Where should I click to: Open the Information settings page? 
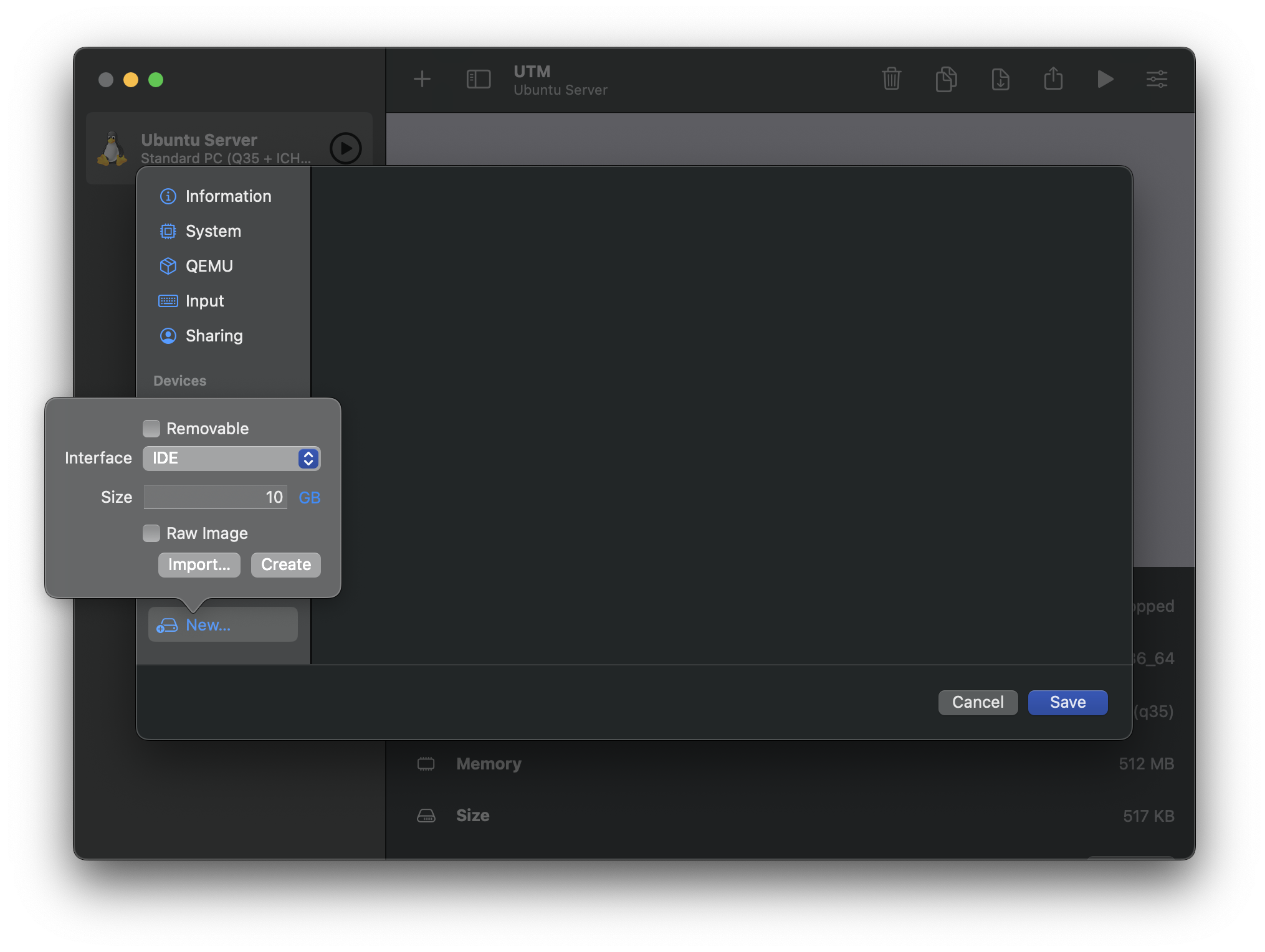(223, 196)
